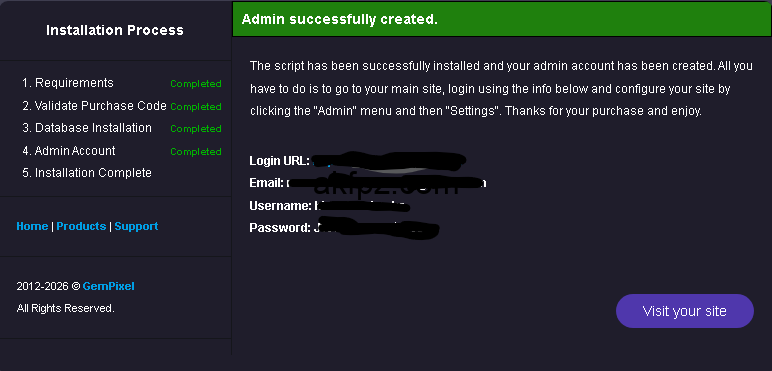Click Completed status next to Requirements
This screenshot has height=371, width=772.
(195, 84)
